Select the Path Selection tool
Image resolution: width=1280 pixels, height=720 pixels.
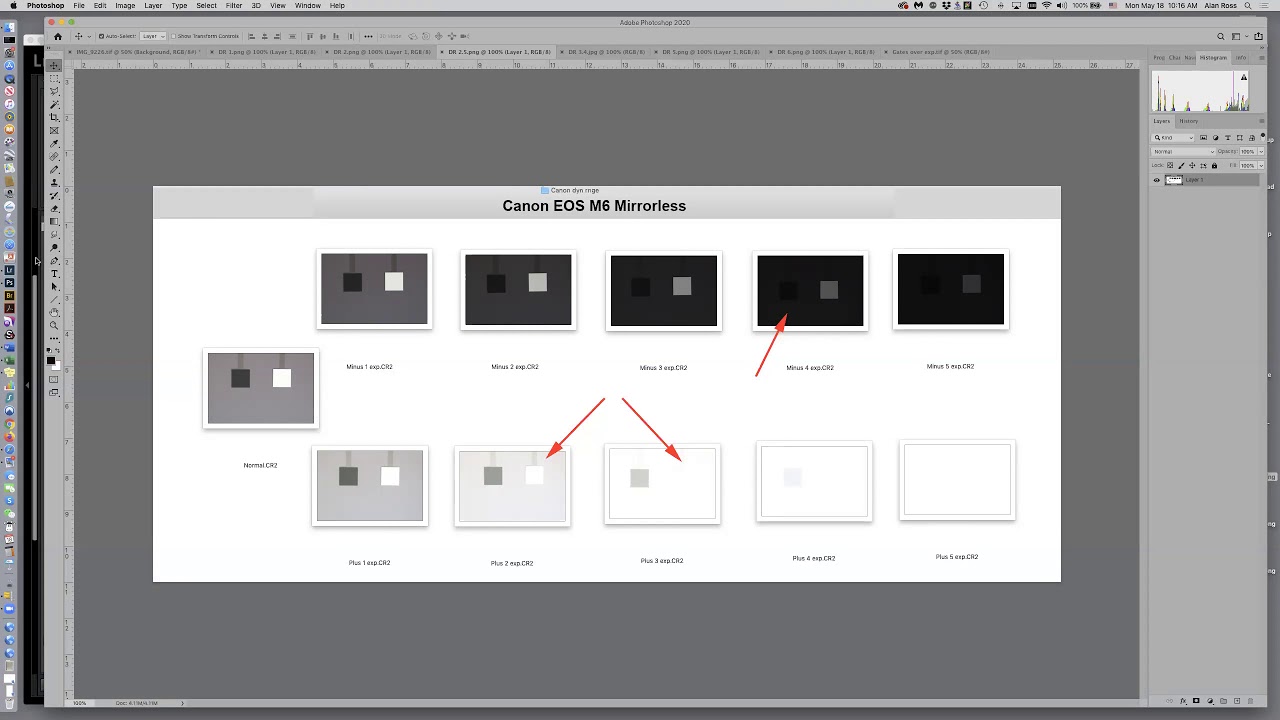[55, 287]
